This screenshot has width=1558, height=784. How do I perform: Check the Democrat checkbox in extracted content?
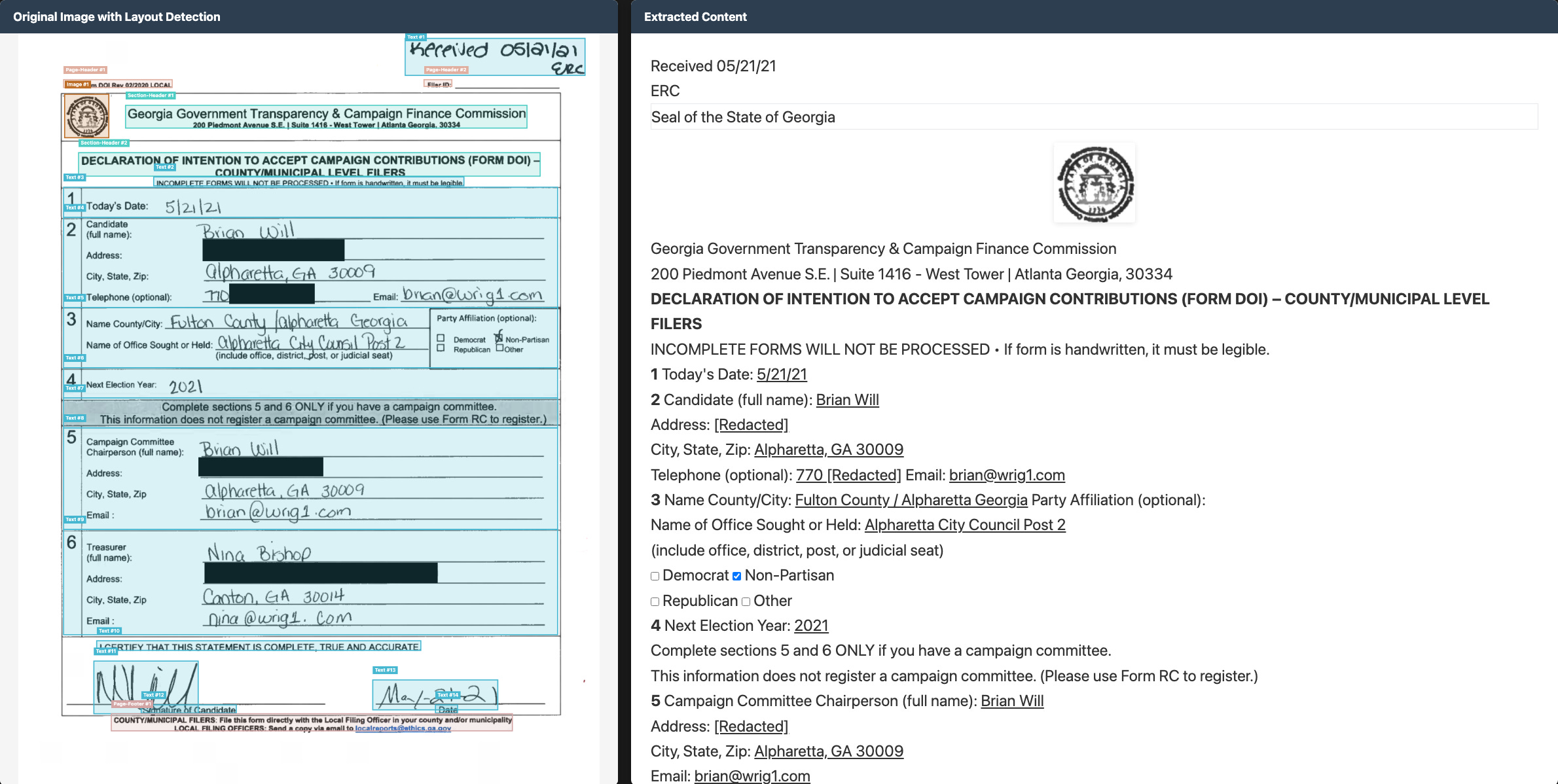[x=655, y=577]
